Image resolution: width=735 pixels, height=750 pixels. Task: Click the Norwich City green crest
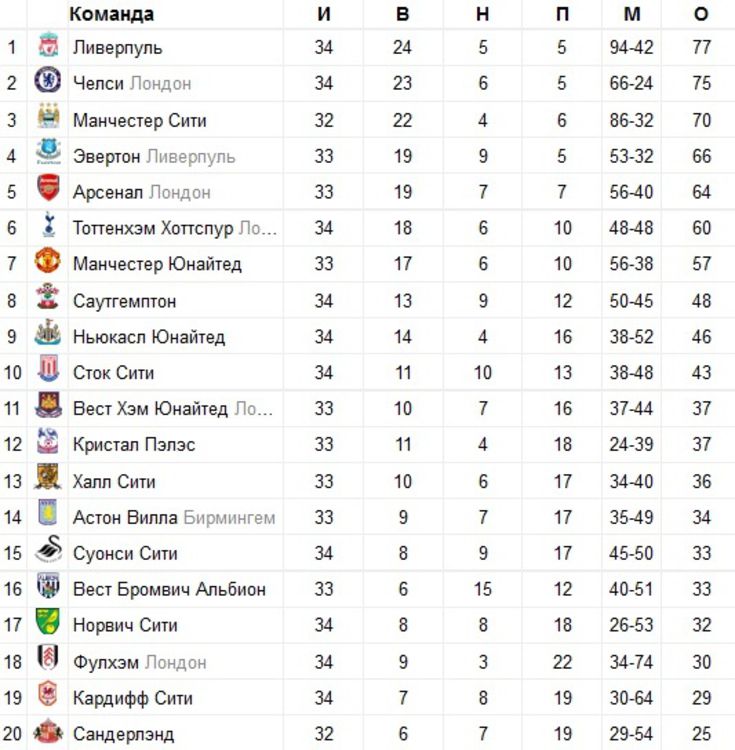pos(48,621)
